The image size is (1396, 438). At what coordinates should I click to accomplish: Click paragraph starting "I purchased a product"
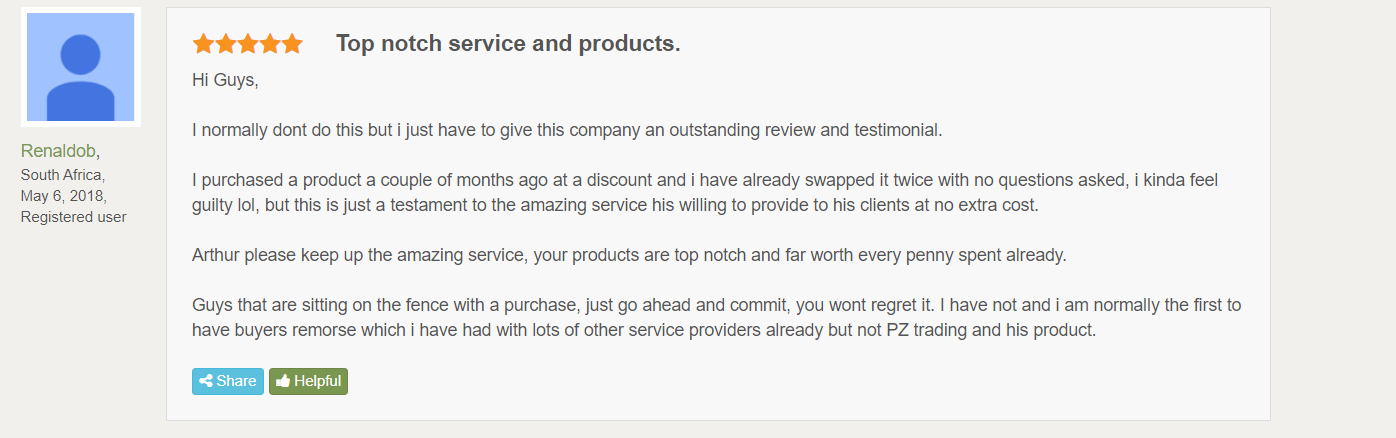[705, 193]
